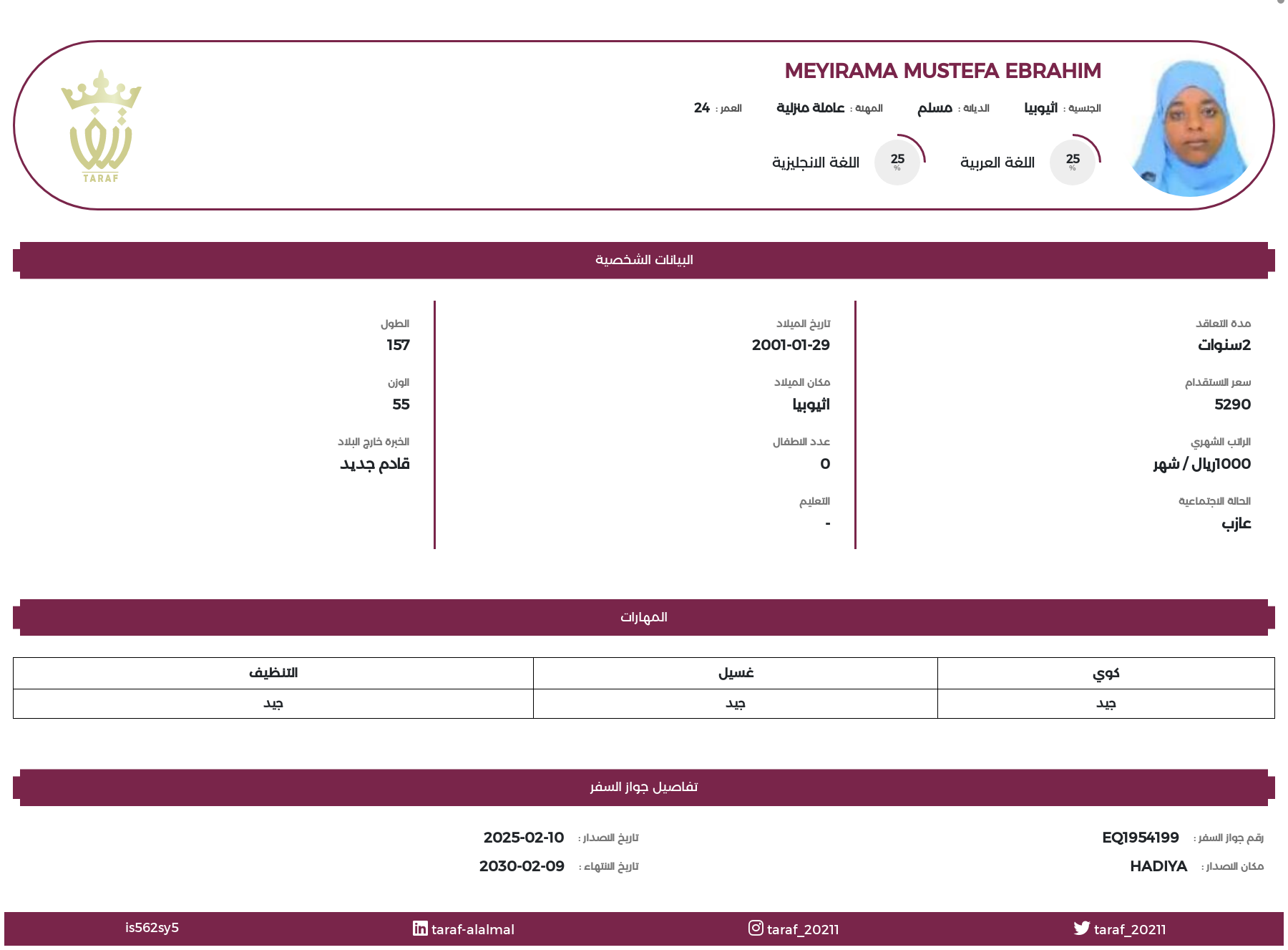This screenshot has width=1288, height=950.
Task: Open the taraf_20211 Instagram handle link
Action: [803, 929]
